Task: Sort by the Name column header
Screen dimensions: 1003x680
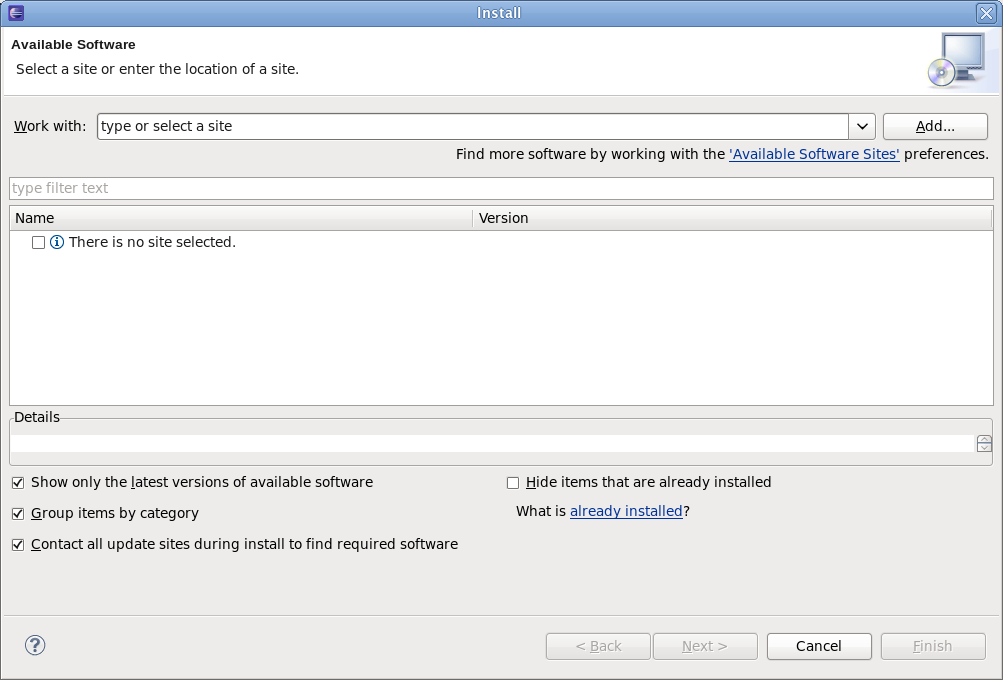Action: tap(240, 218)
